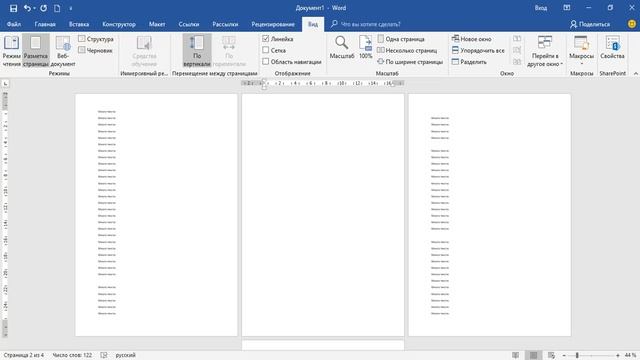Open Перейти в другое окно dropdown
This screenshot has width=640, height=360.
pos(545,51)
